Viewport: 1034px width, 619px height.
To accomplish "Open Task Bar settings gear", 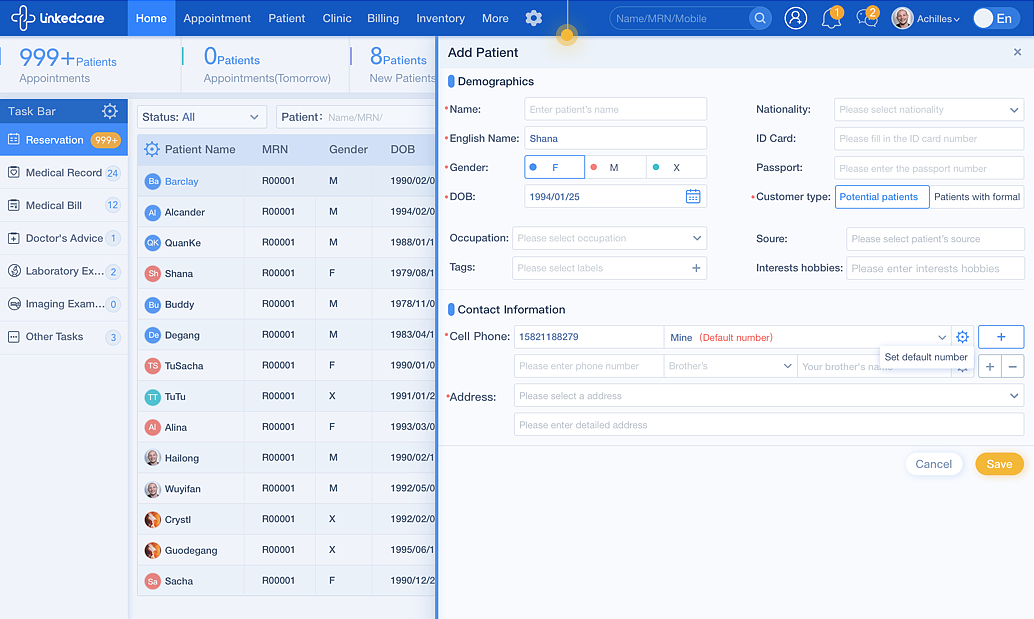I will tap(109, 111).
